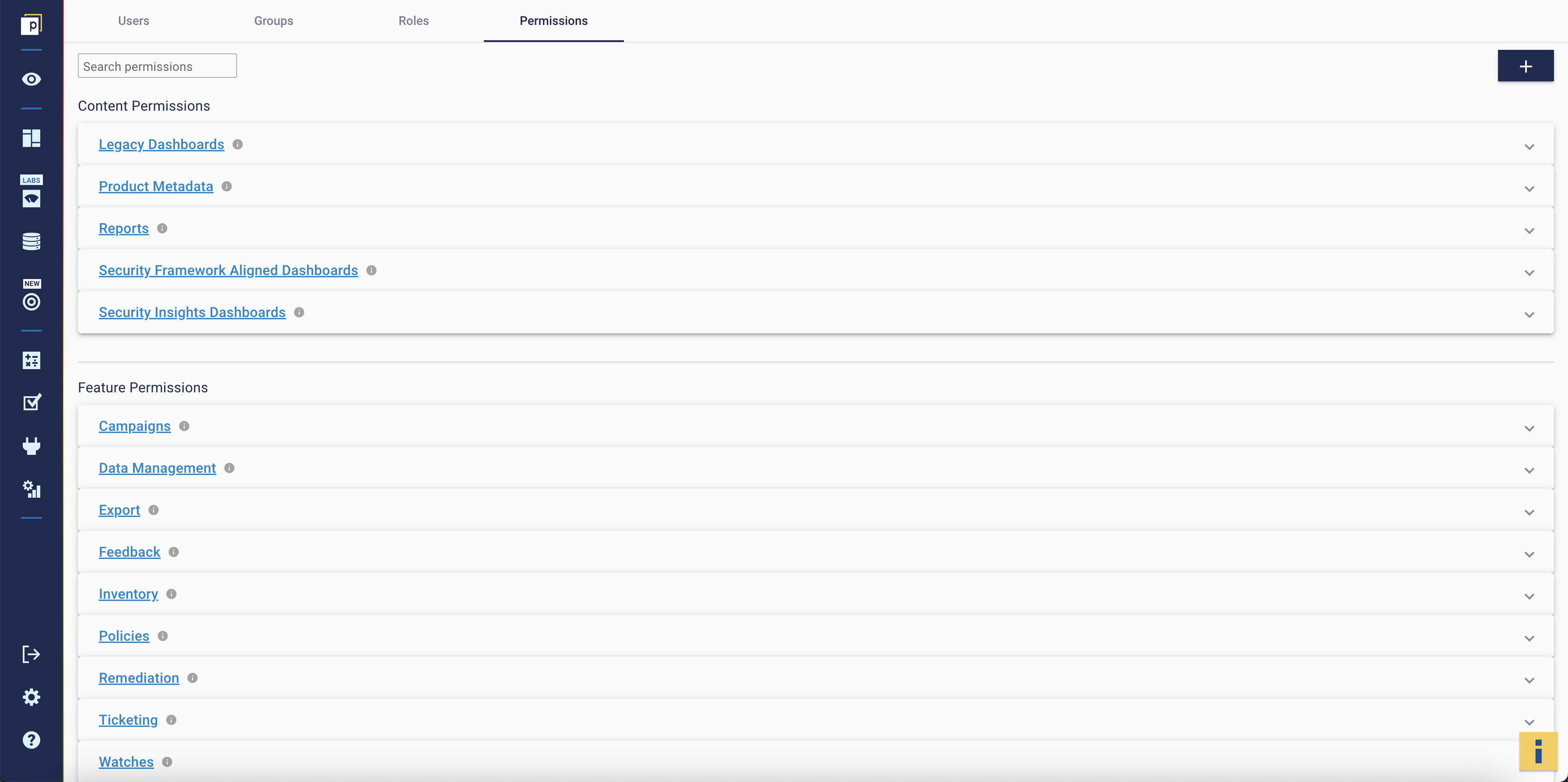Open the Product Metadata link
1568x782 pixels.
coord(156,186)
